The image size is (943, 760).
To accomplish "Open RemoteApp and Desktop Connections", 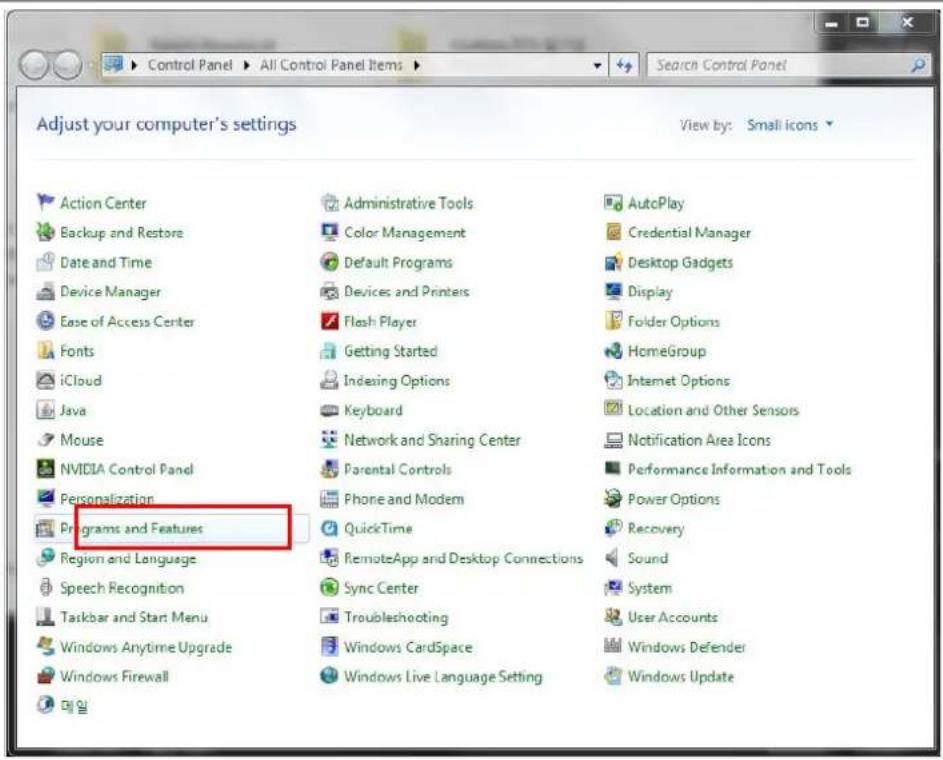I will point(463,558).
